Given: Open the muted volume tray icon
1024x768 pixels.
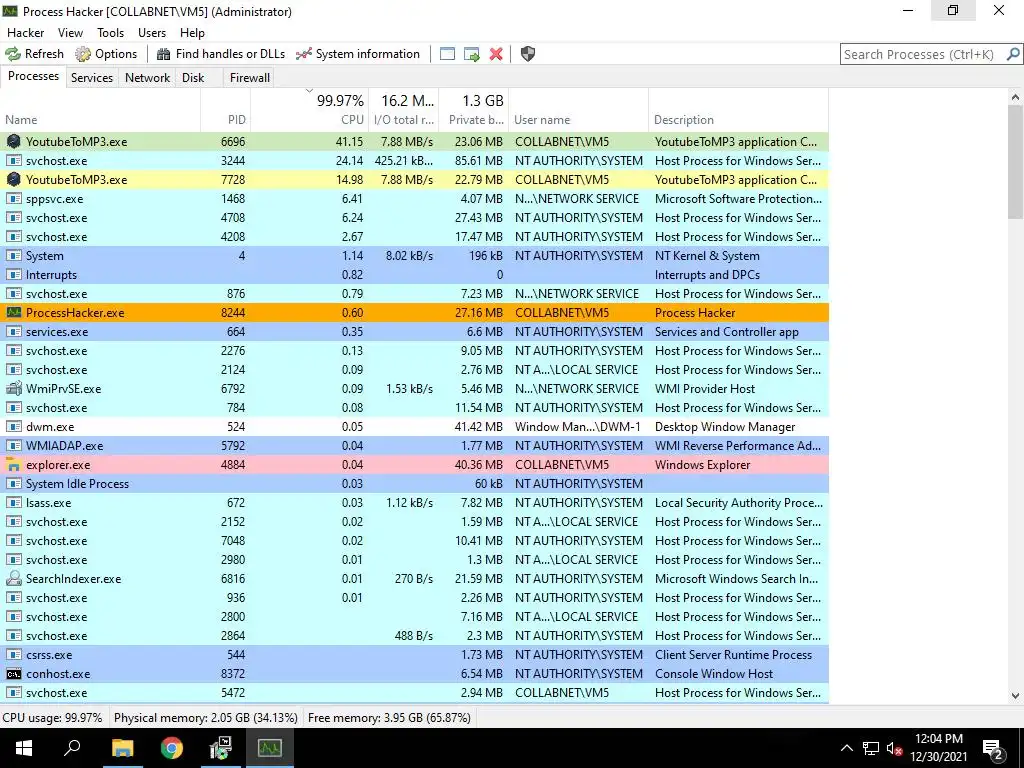Looking at the screenshot, I should pos(894,749).
